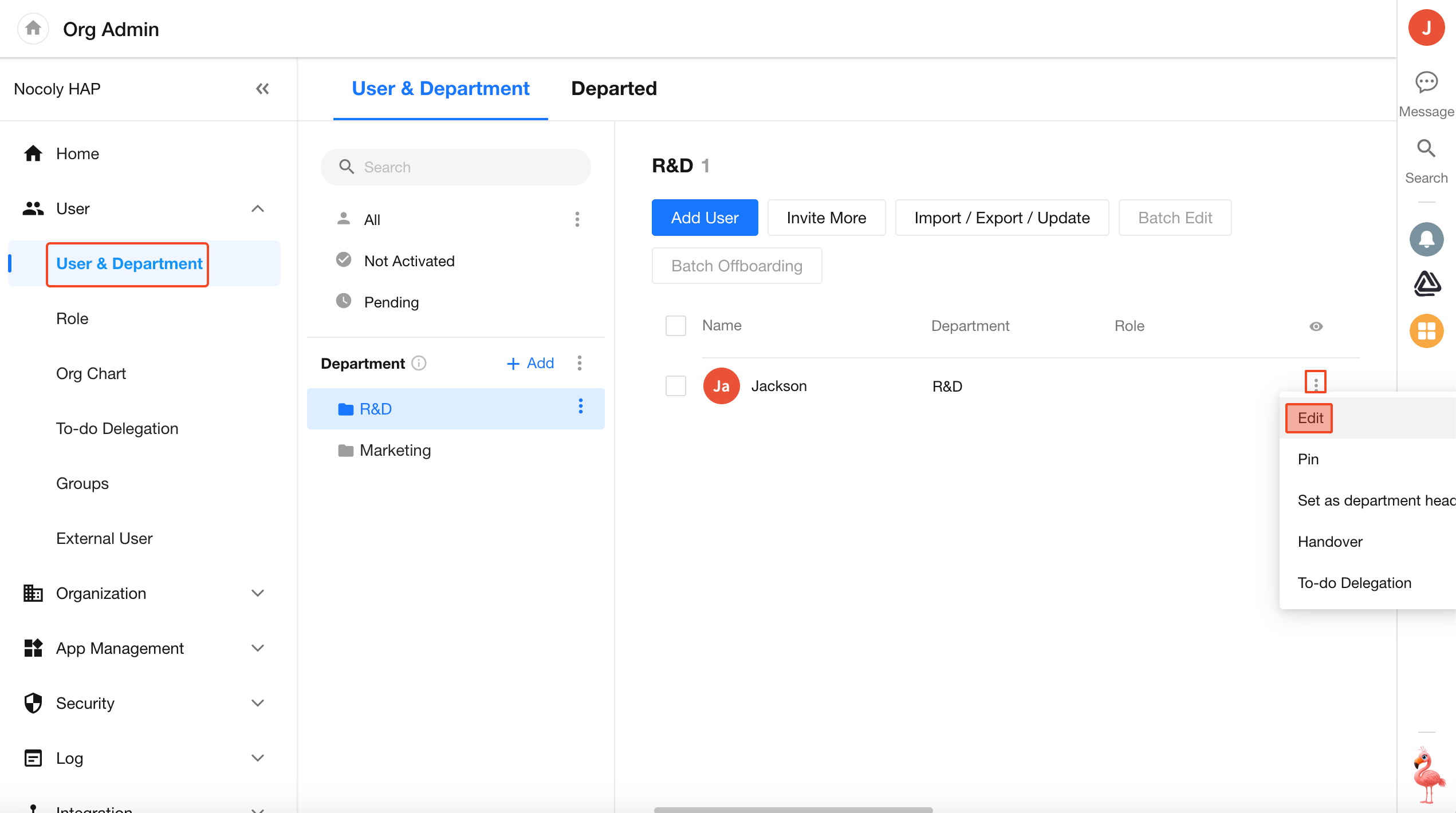Image resolution: width=1456 pixels, height=813 pixels.
Task: Click the department info icon
Action: pyautogui.click(x=419, y=364)
